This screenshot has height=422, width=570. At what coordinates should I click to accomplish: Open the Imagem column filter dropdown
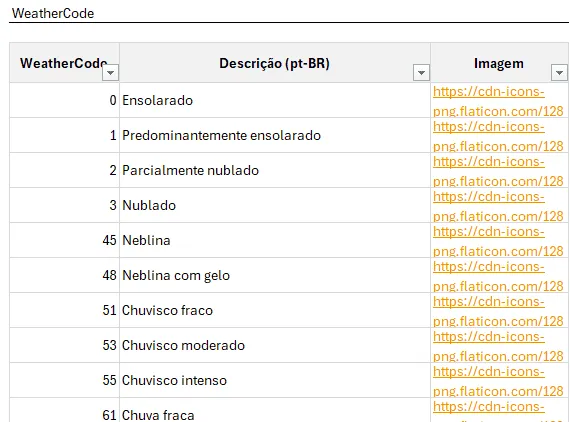point(559,73)
